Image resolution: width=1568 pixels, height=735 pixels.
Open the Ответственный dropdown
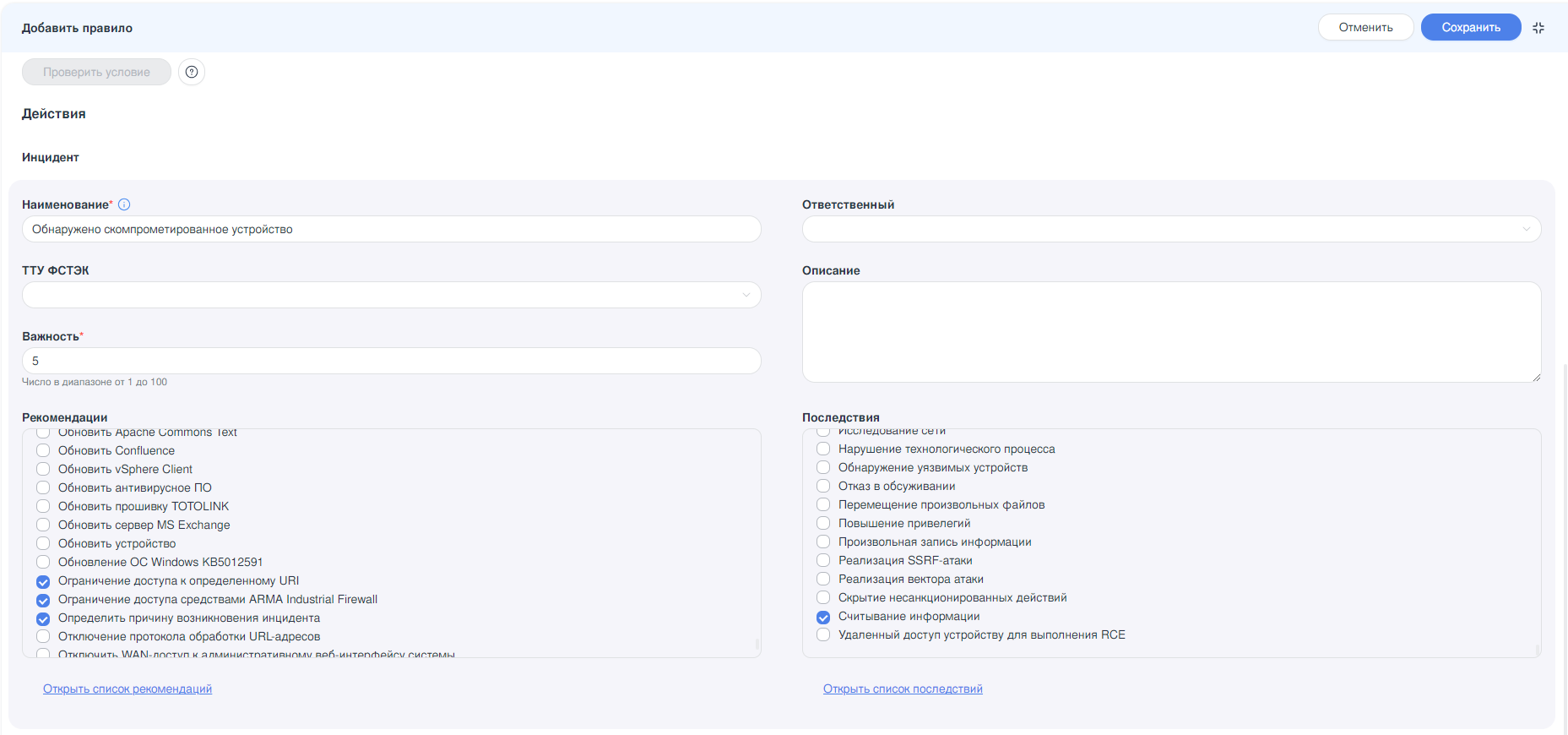click(x=1171, y=229)
